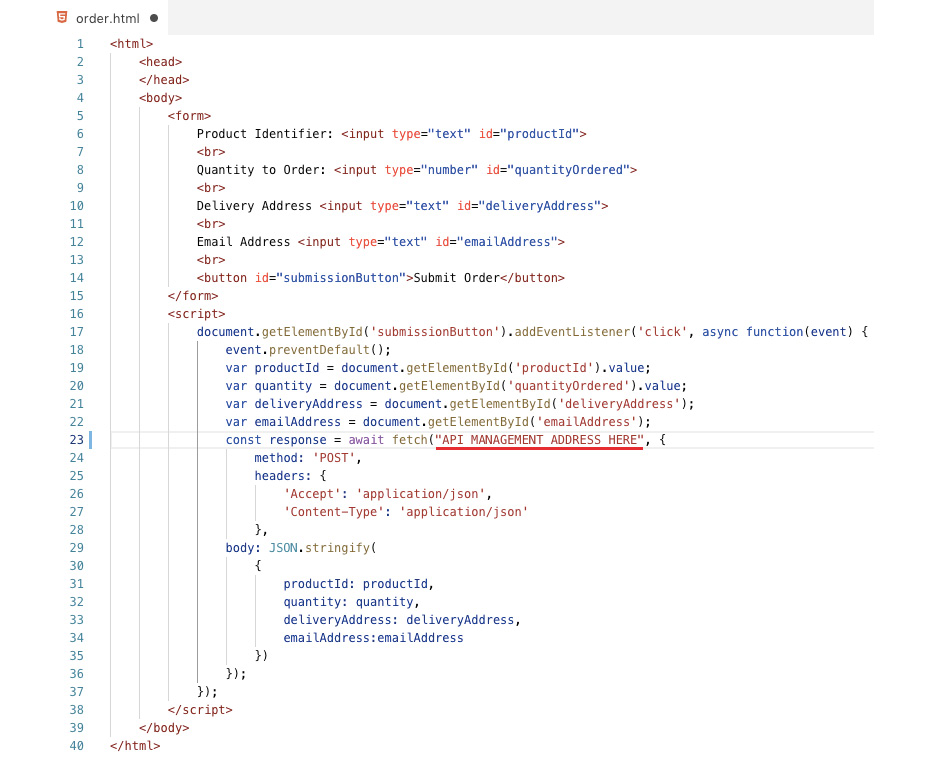Screen dimensions: 925x763
Task: Click the "API MANAGEMENT ADDRESS HERE" string
Action: click(x=540, y=440)
